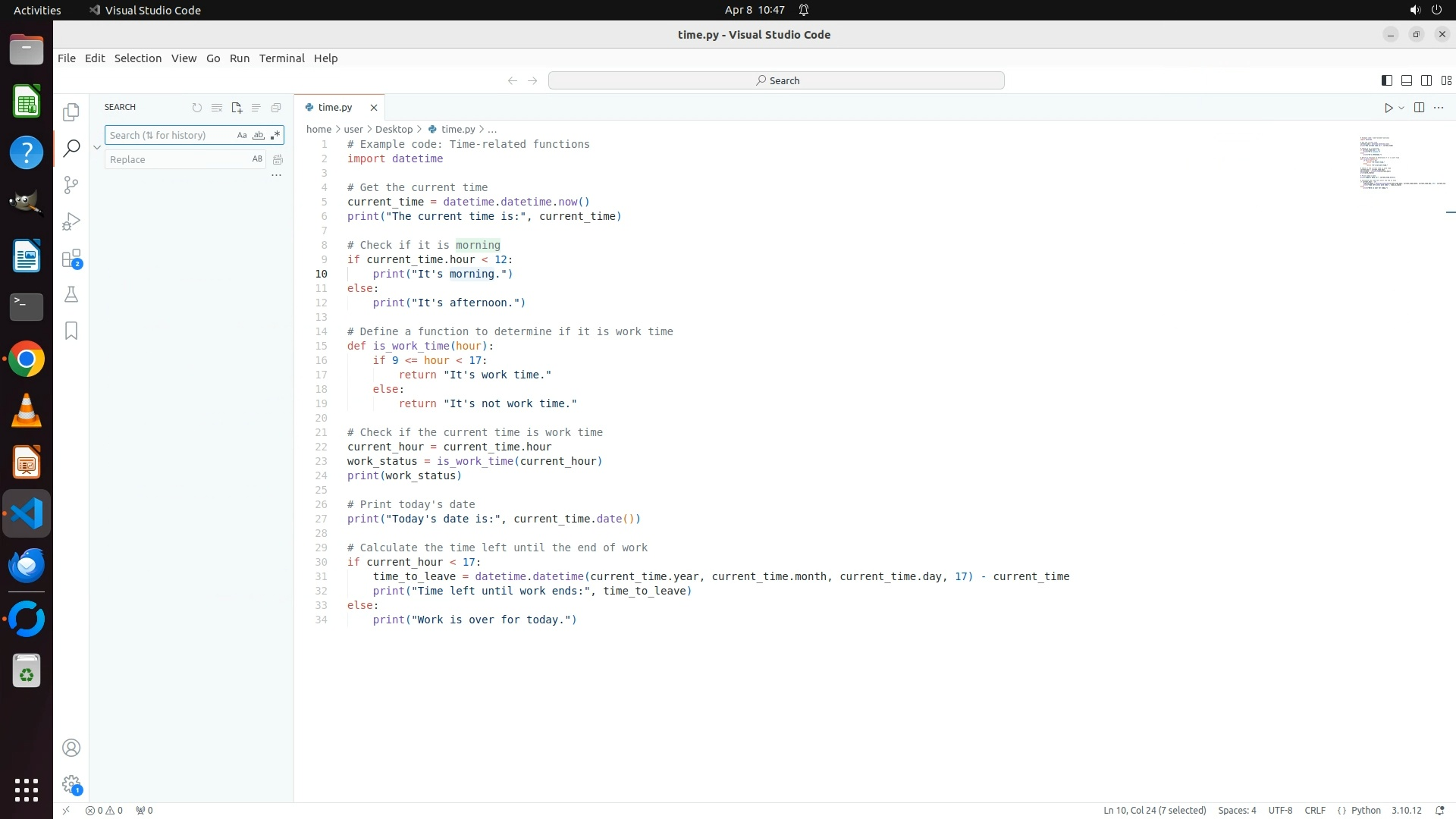
Task: Open the Extensions view
Action: 71,259
